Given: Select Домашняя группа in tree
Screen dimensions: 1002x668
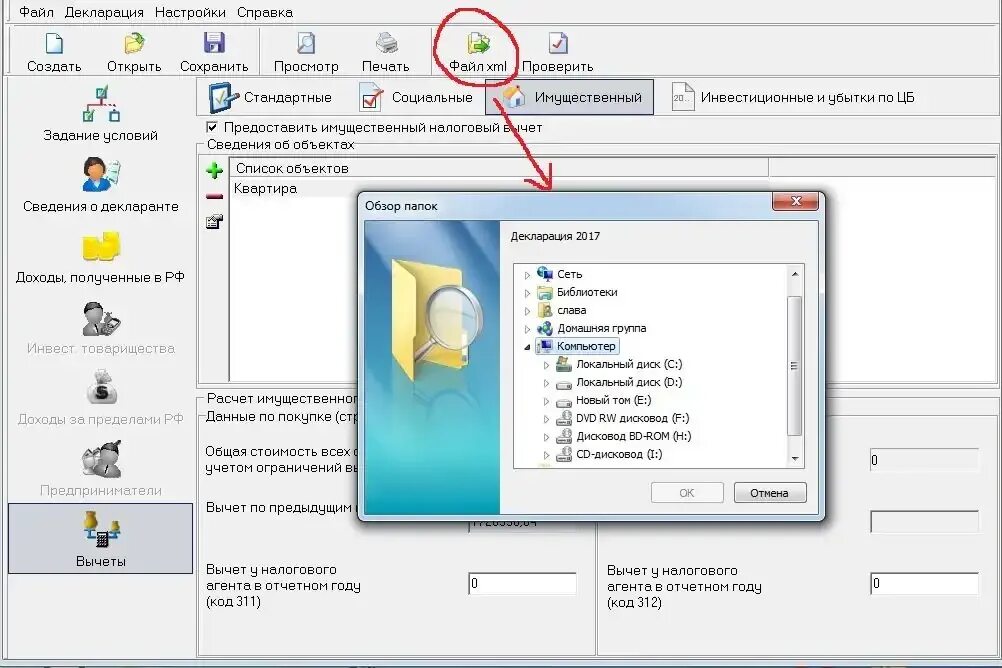Looking at the screenshot, I should point(601,328).
